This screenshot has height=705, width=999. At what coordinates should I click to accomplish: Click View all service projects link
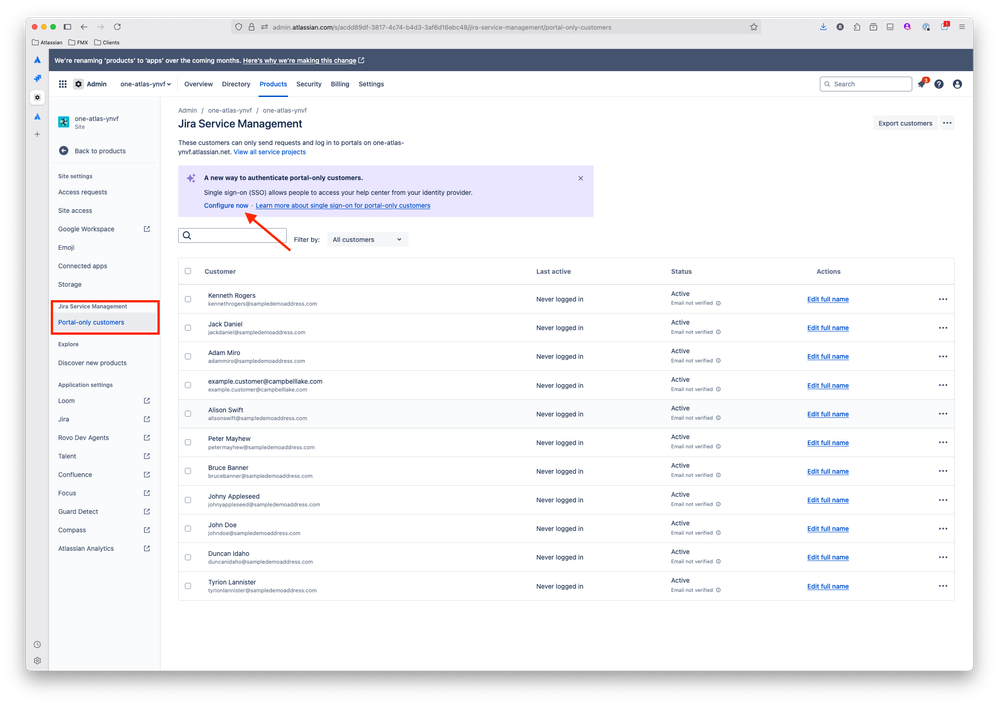(270, 152)
